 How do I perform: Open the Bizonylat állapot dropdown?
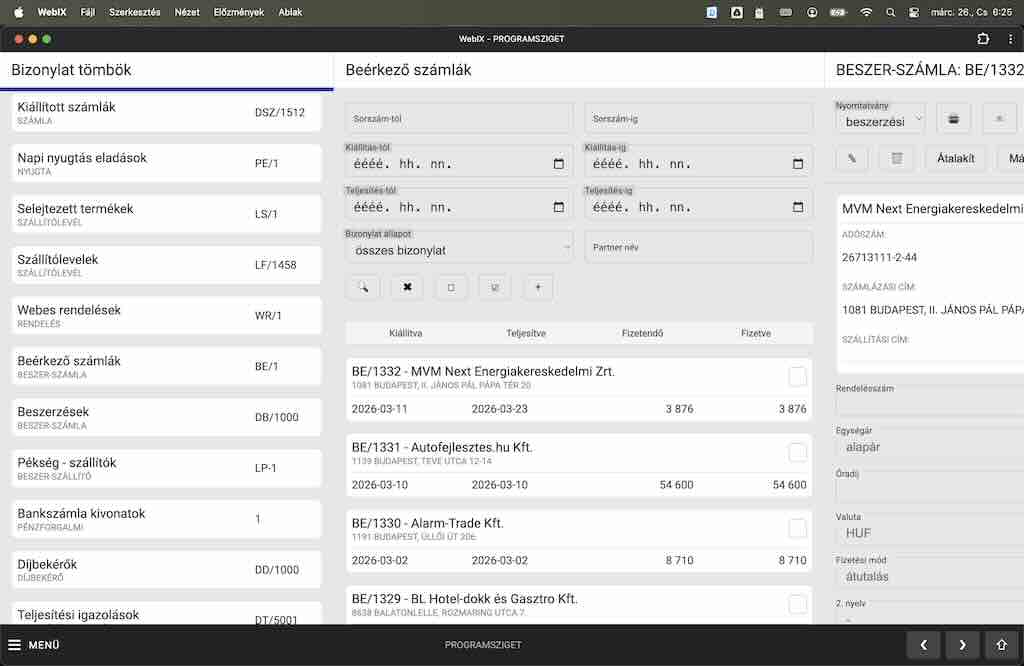(x=459, y=248)
